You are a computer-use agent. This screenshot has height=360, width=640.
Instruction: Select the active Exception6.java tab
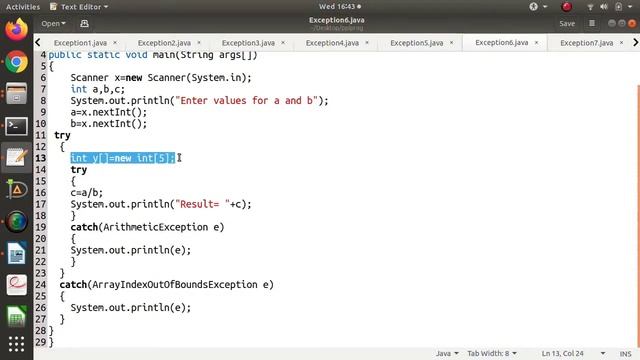point(502,42)
